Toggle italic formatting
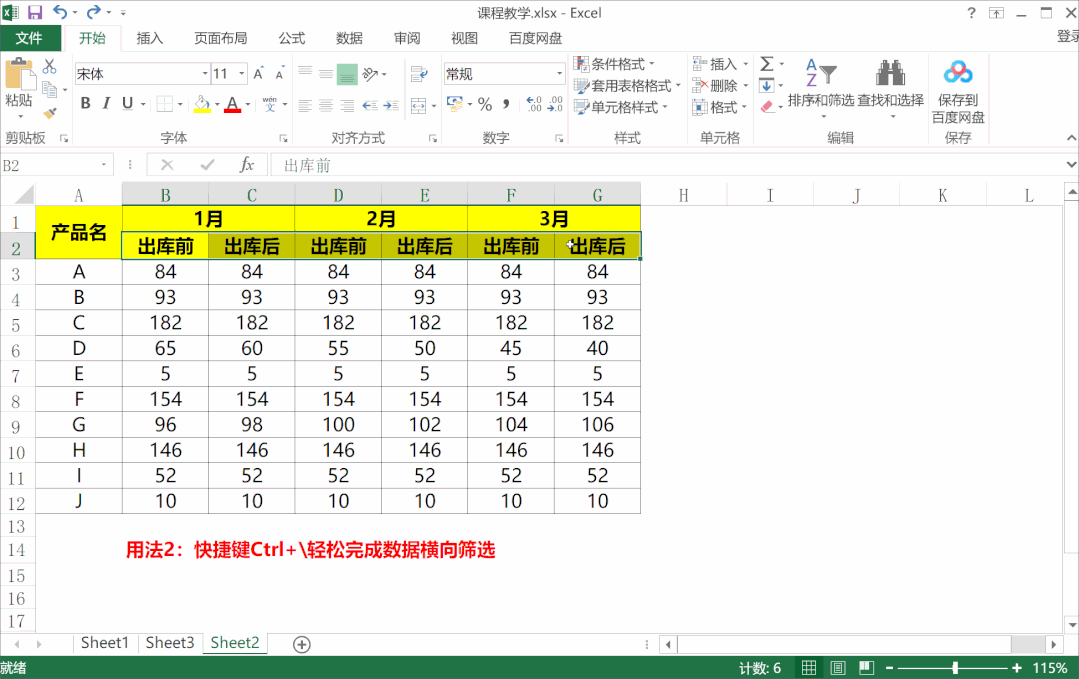Screen dimensions: 1079x679 [x=106, y=104]
